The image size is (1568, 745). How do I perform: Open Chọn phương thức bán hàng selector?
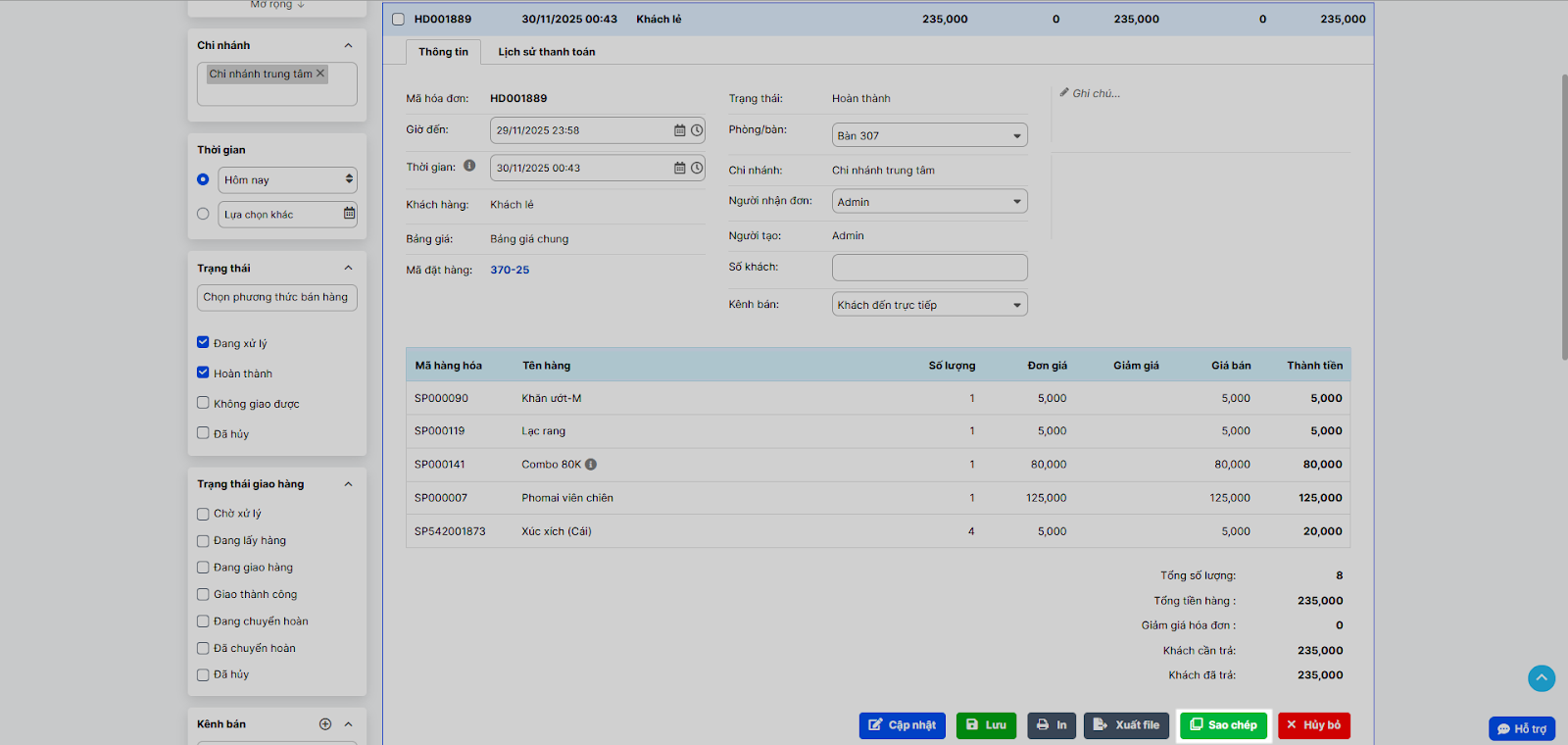pyautogui.click(x=277, y=297)
